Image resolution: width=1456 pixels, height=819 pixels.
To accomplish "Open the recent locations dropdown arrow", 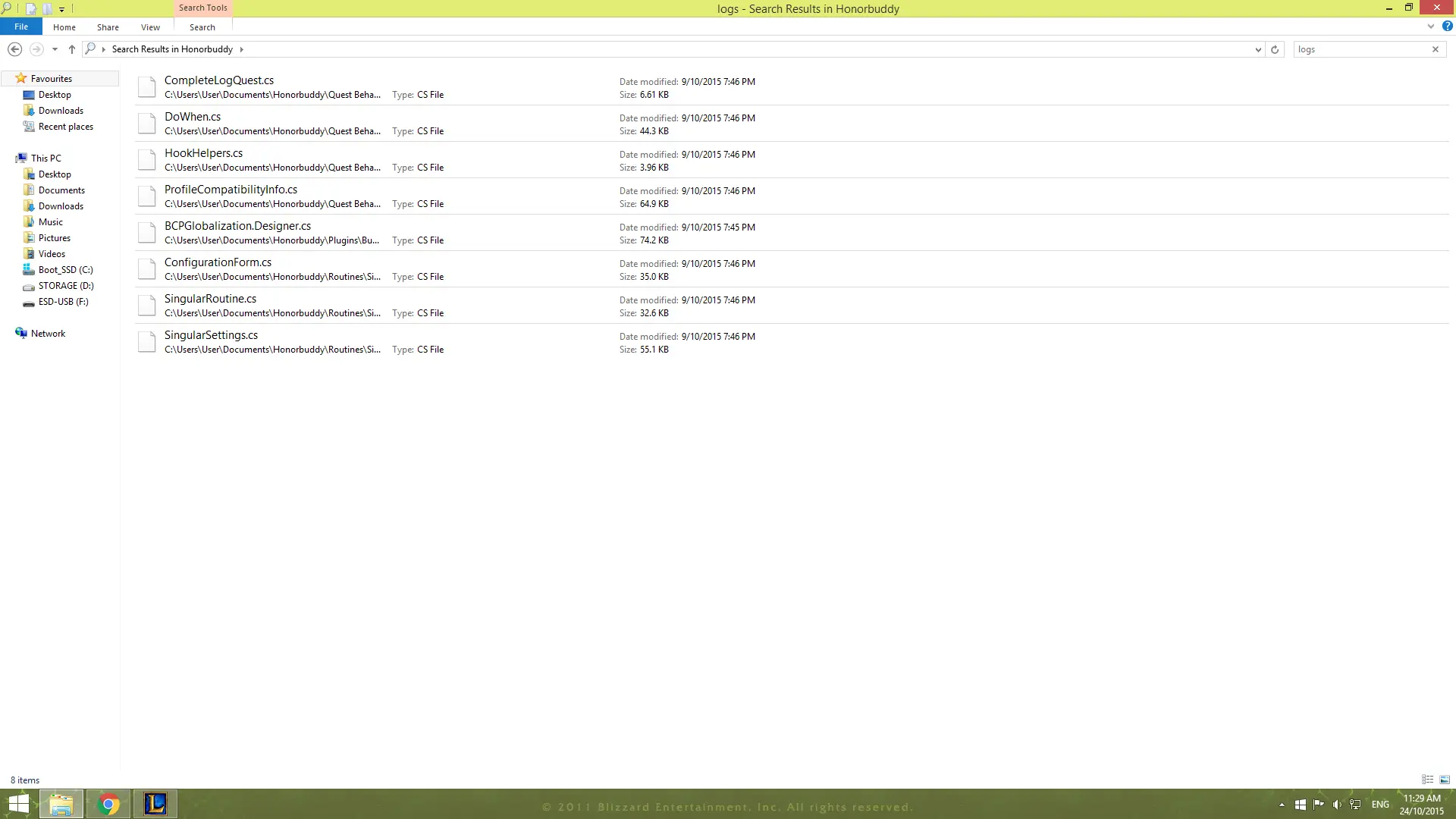I will 55,49.
